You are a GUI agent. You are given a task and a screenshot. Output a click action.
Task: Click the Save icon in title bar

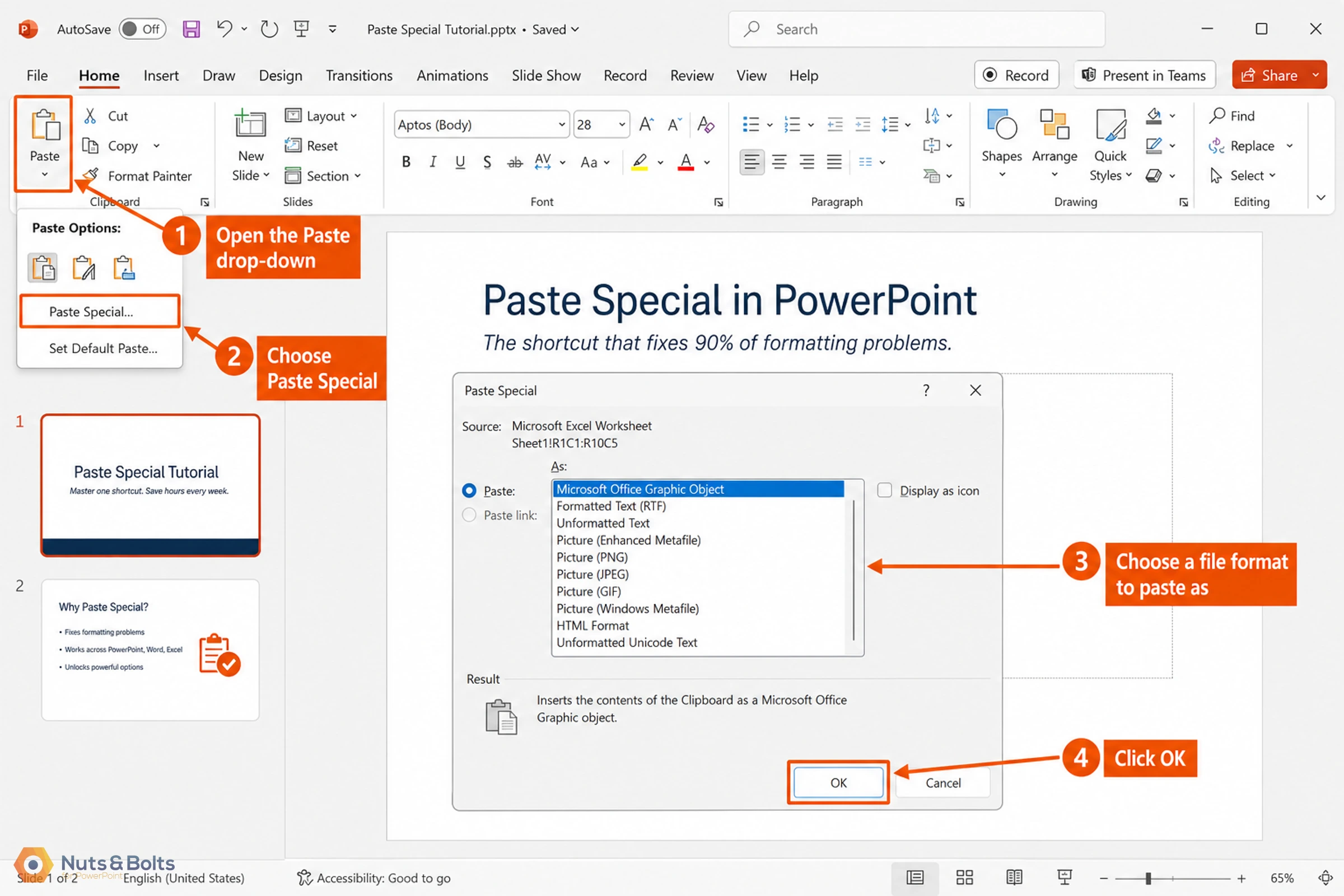[191, 29]
